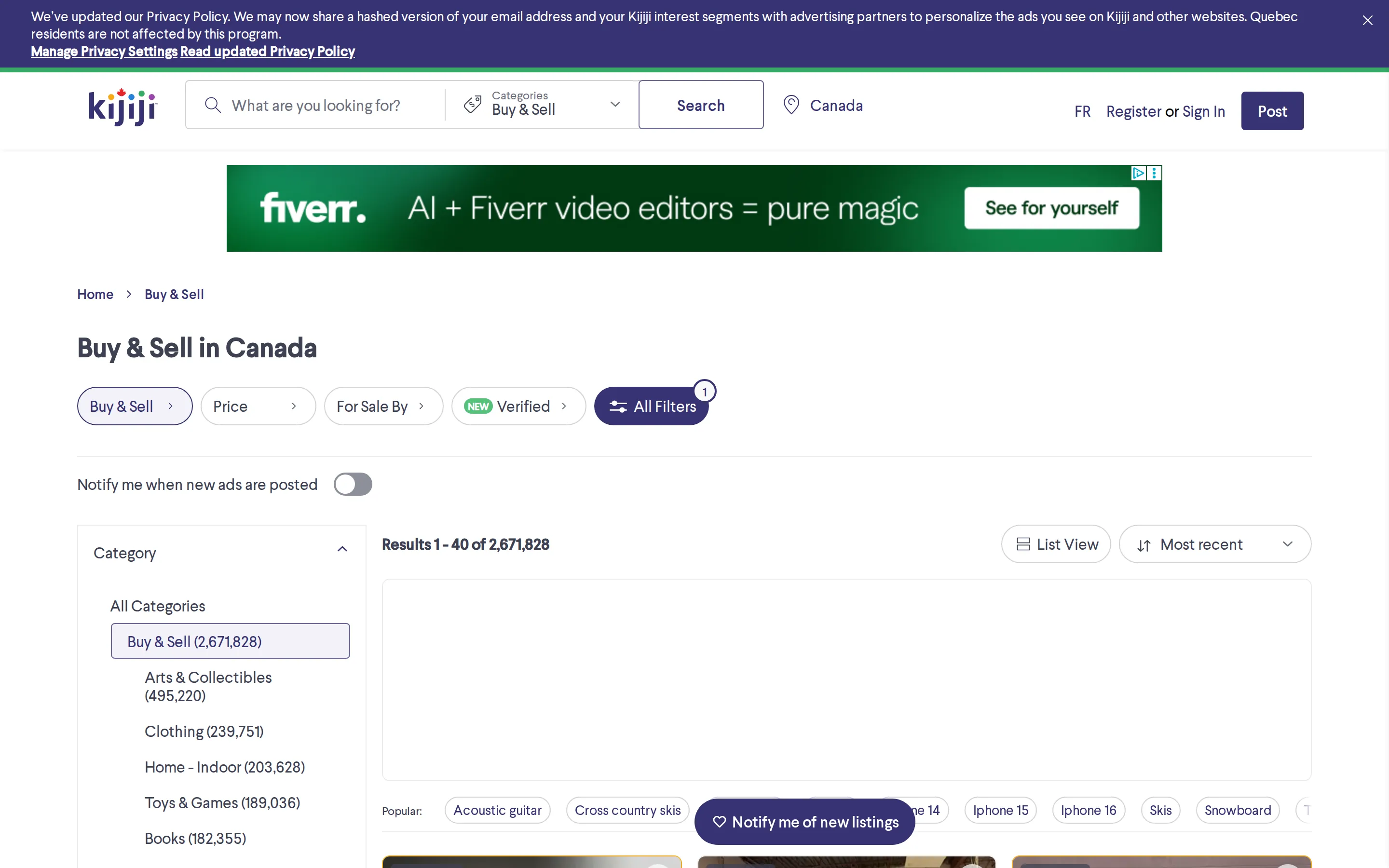Click the Search button
This screenshot has width=1389, height=868.
(701, 105)
